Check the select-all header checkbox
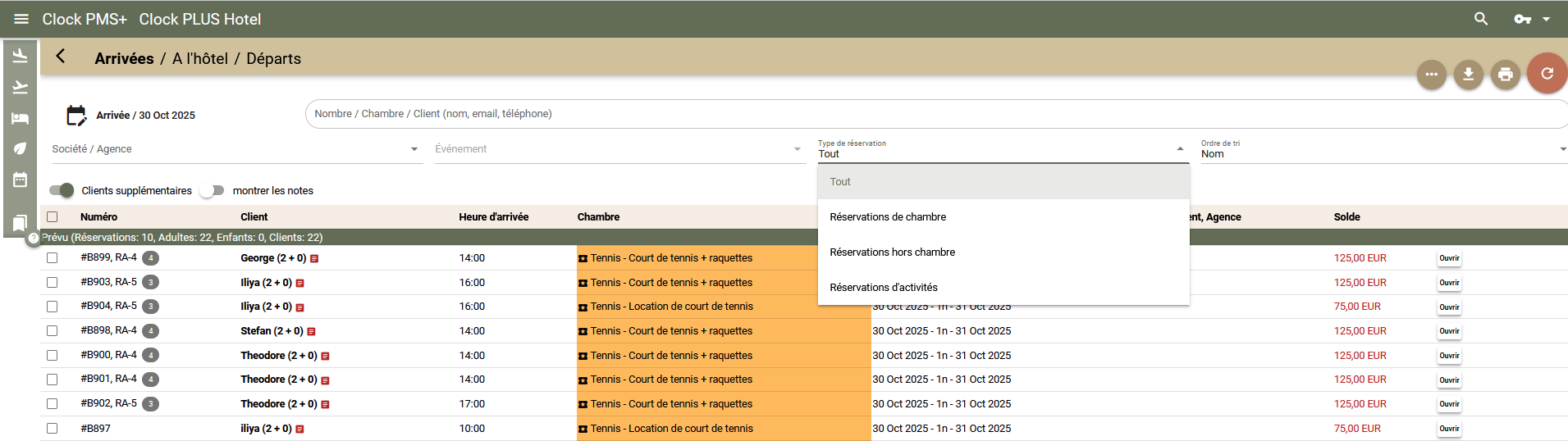Image resolution: width=1568 pixels, height=441 pixels. pyautogui.click(x=53, y=216)
